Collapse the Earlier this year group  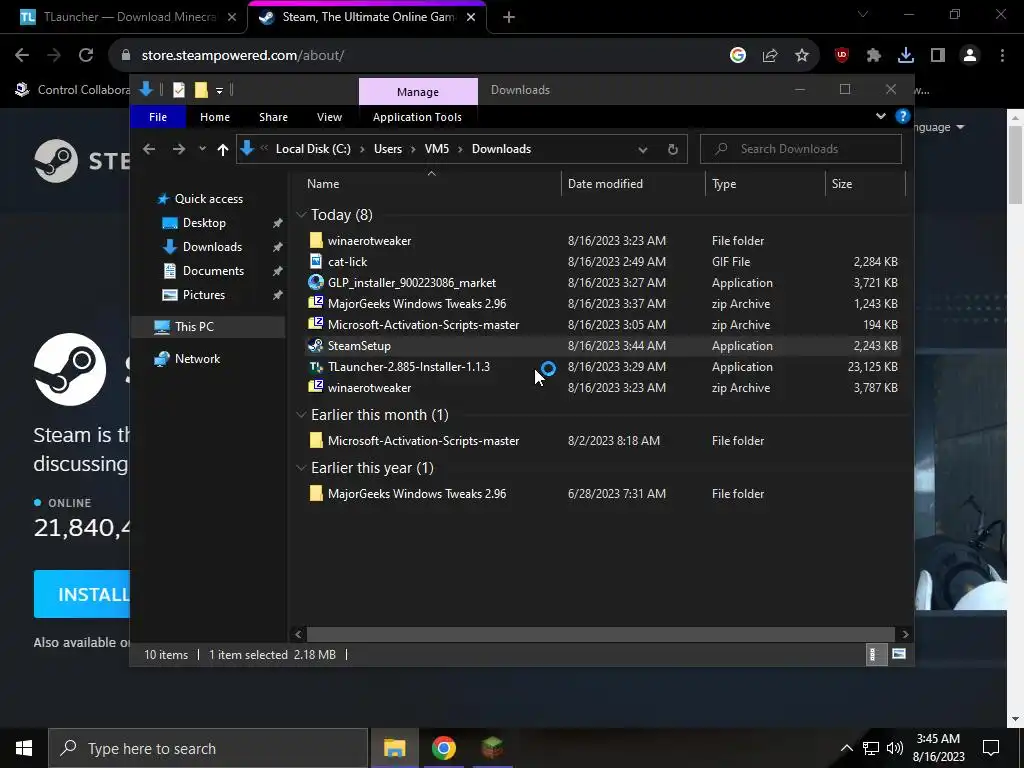[301, 468]
